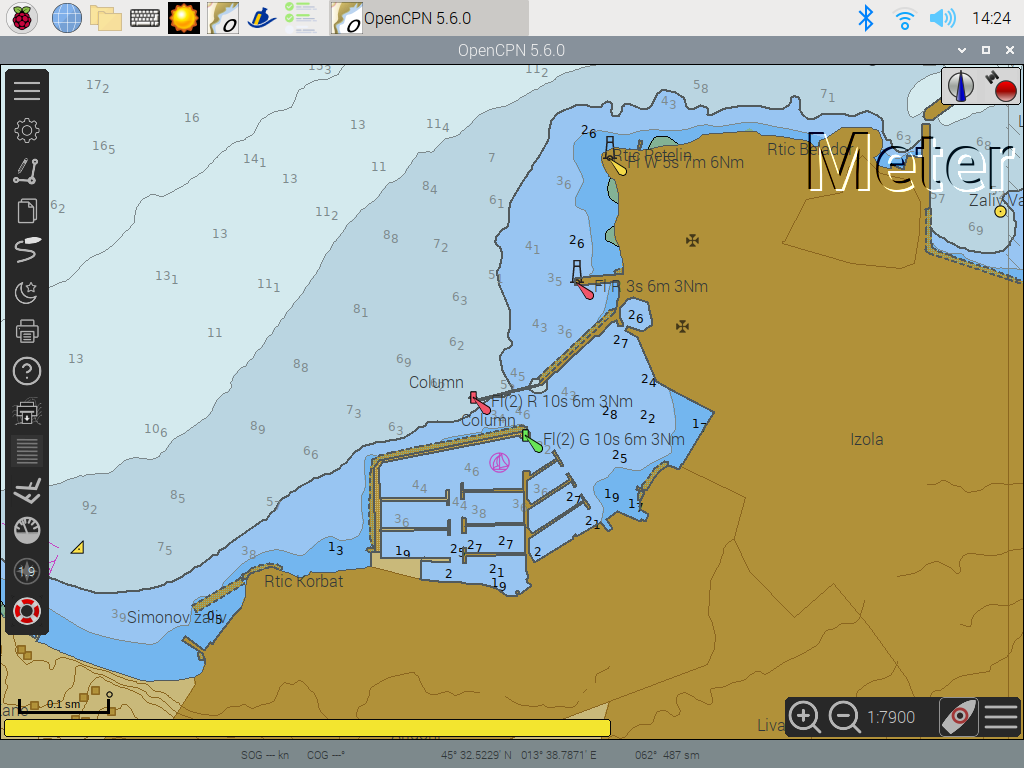This screenshot has height=768, width=1024.
Task: Open the File Manager folders icon
Action: pyautogui.click(x=106, y=18)
